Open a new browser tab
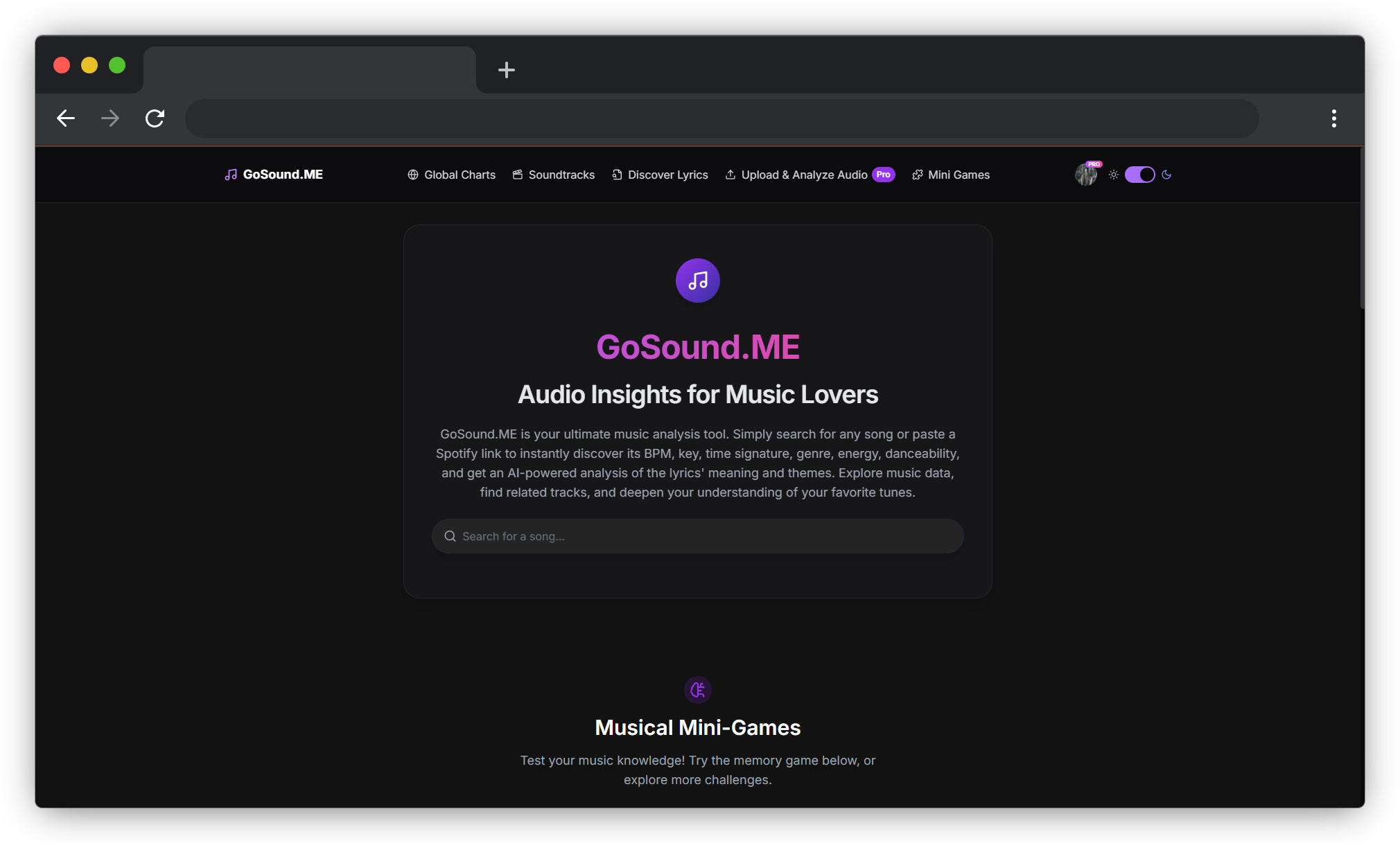Image resolution: width=1400 pixels, height=843 pixels. coord(506,70)
